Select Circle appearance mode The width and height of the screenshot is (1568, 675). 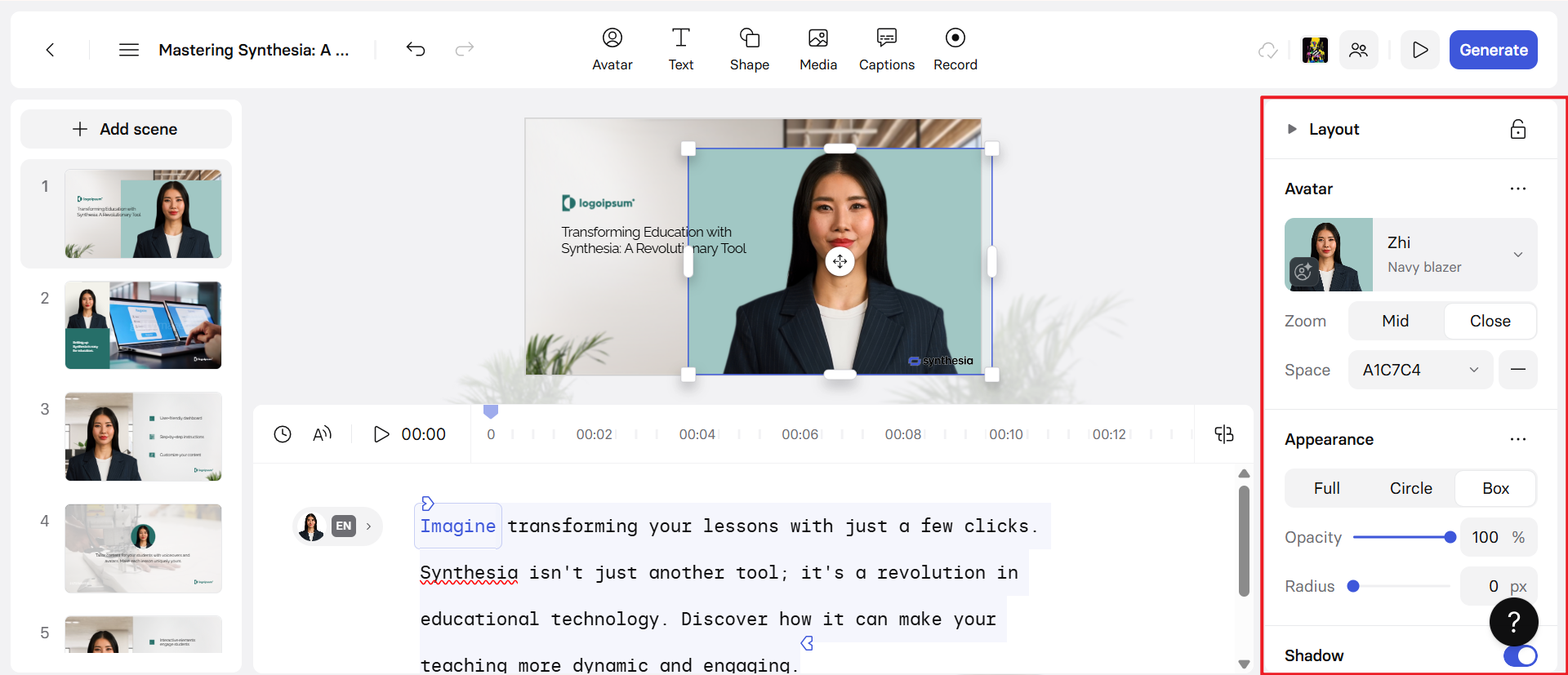tap(1411, 488)
